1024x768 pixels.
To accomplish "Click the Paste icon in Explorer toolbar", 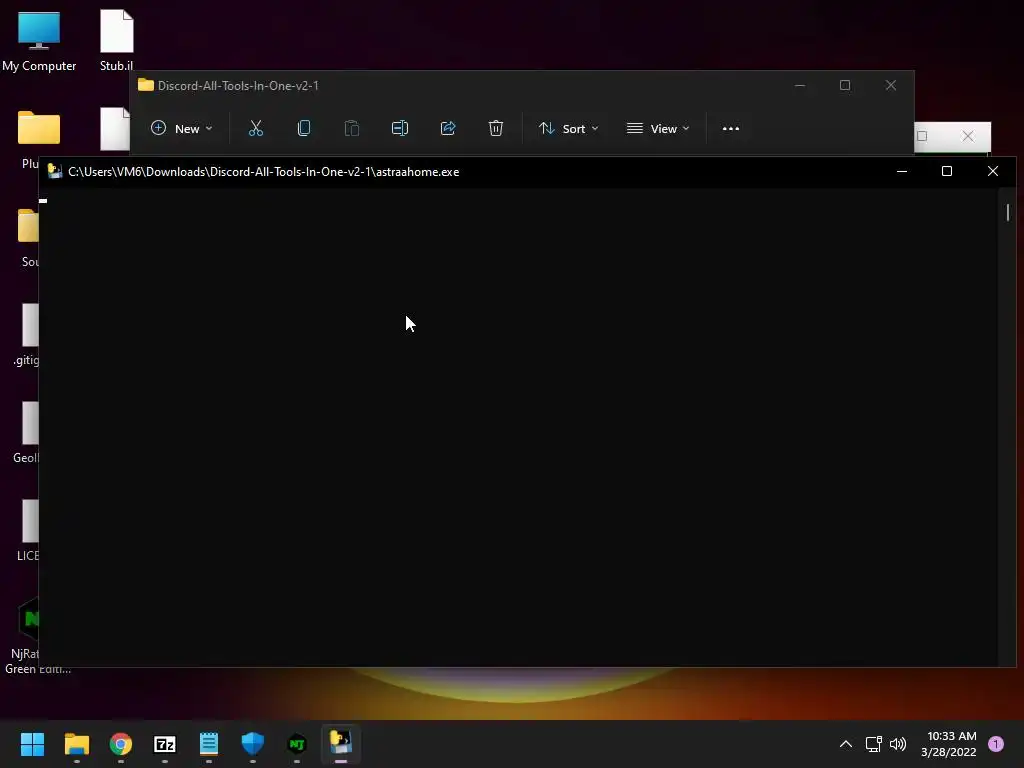I will (x=351, y=129).
